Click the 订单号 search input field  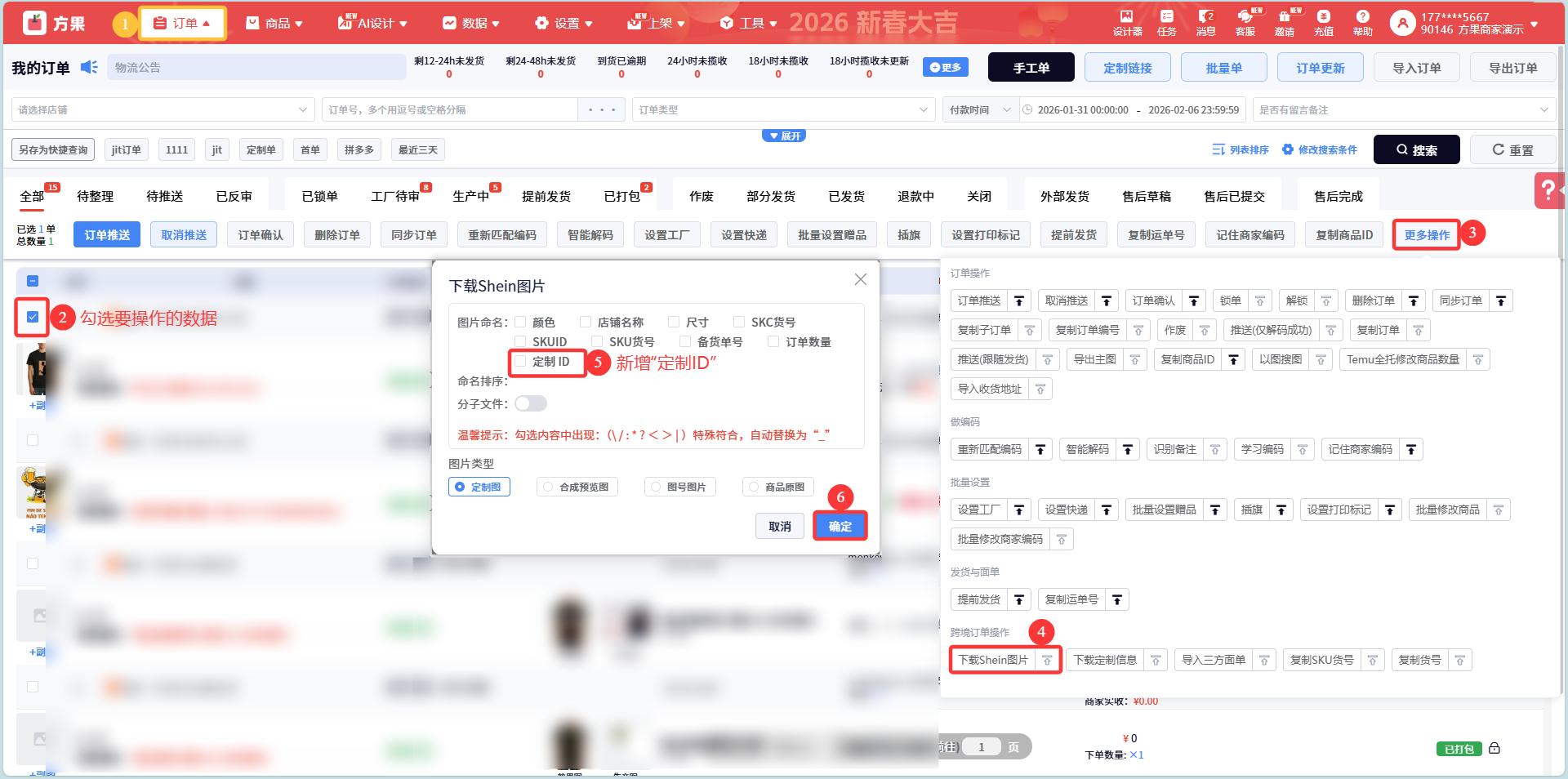pyautogui.click(x=450, y=109)
